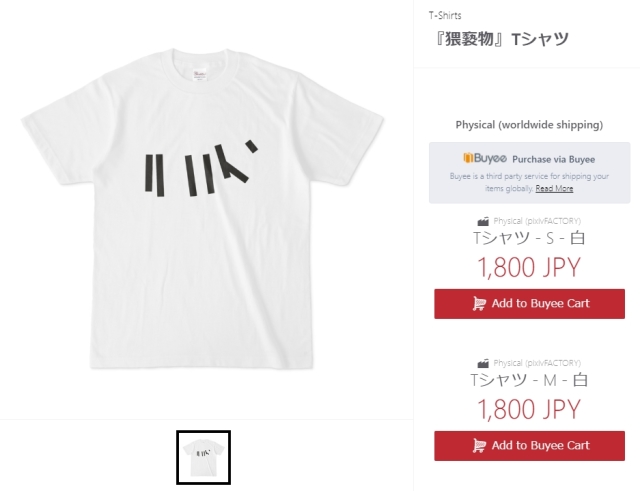Screen dimensions: 640x491
Task: Click the Tシャツ - M - 白 variant name
Action: click(x=529, y=381)
